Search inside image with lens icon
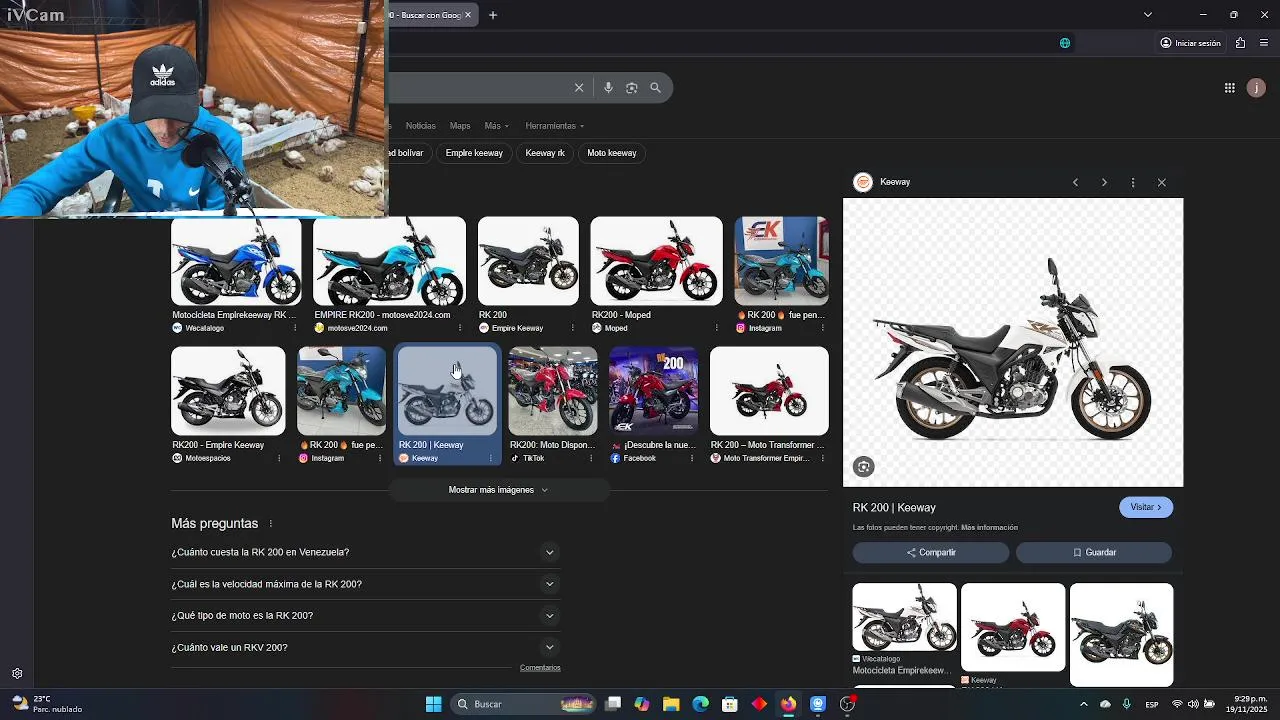This screenshot has height=720, width=1280. pos(864,466)
